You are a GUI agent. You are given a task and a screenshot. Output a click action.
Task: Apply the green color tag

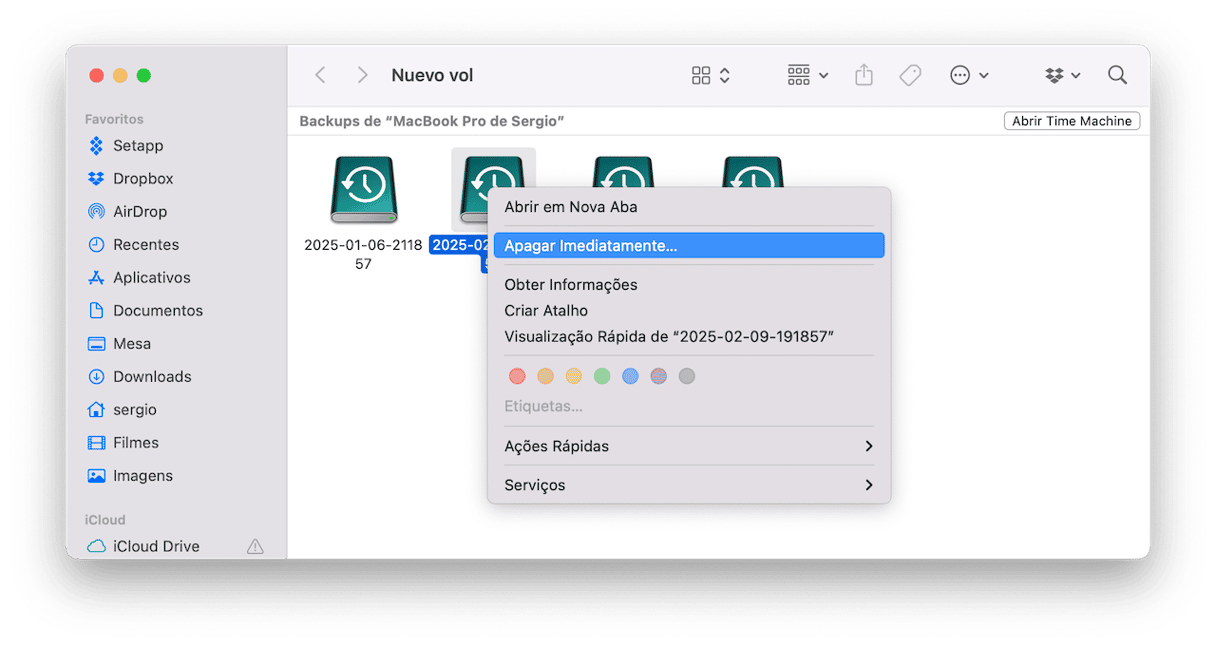coord(602,377)
